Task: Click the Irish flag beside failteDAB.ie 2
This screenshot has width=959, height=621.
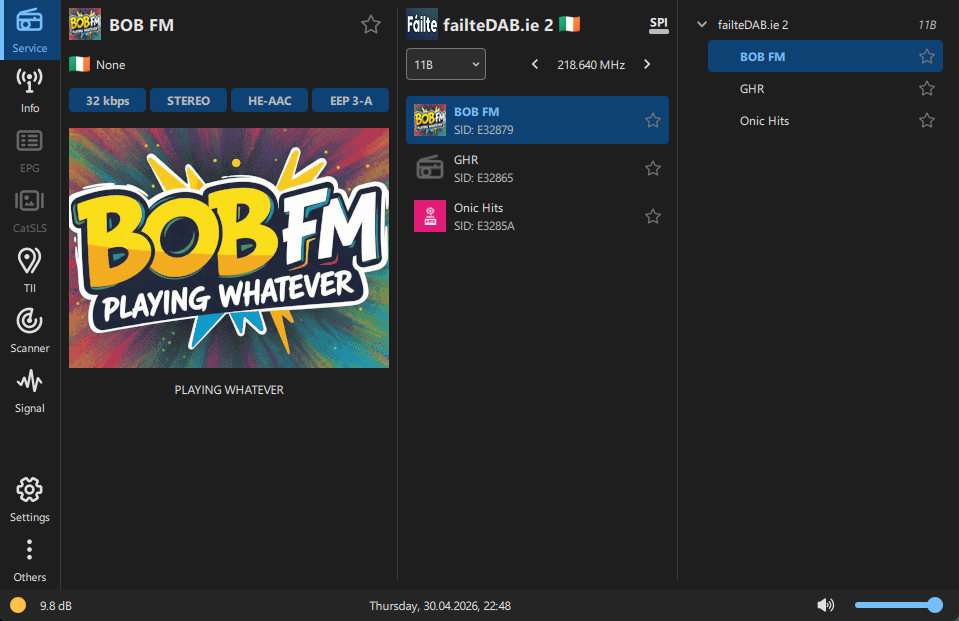Action: point(569,24)
